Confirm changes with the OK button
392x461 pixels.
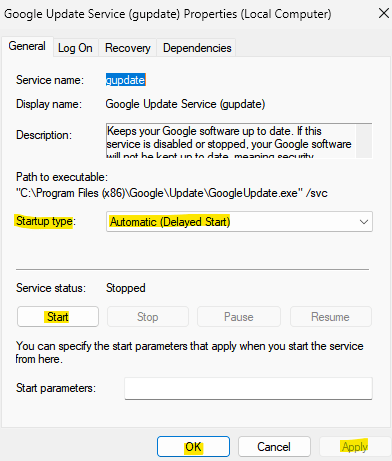[193, 447]
